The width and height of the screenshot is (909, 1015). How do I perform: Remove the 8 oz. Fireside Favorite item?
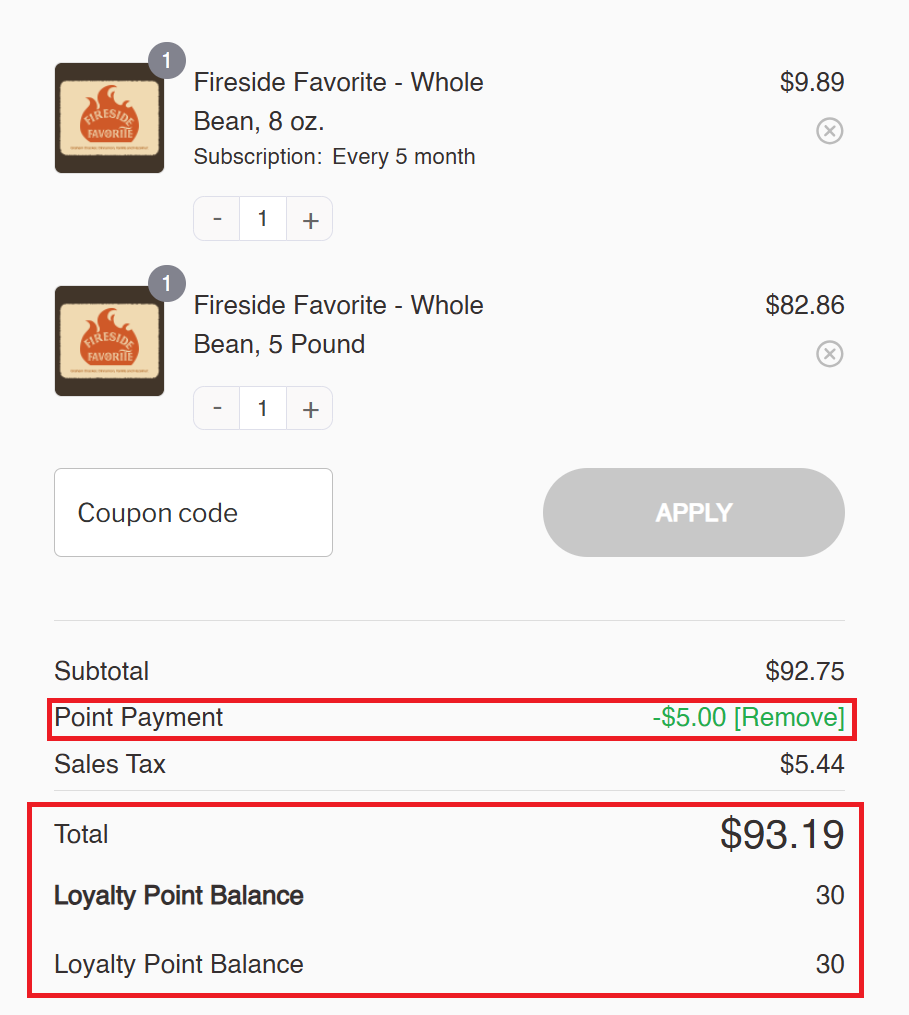829,131
